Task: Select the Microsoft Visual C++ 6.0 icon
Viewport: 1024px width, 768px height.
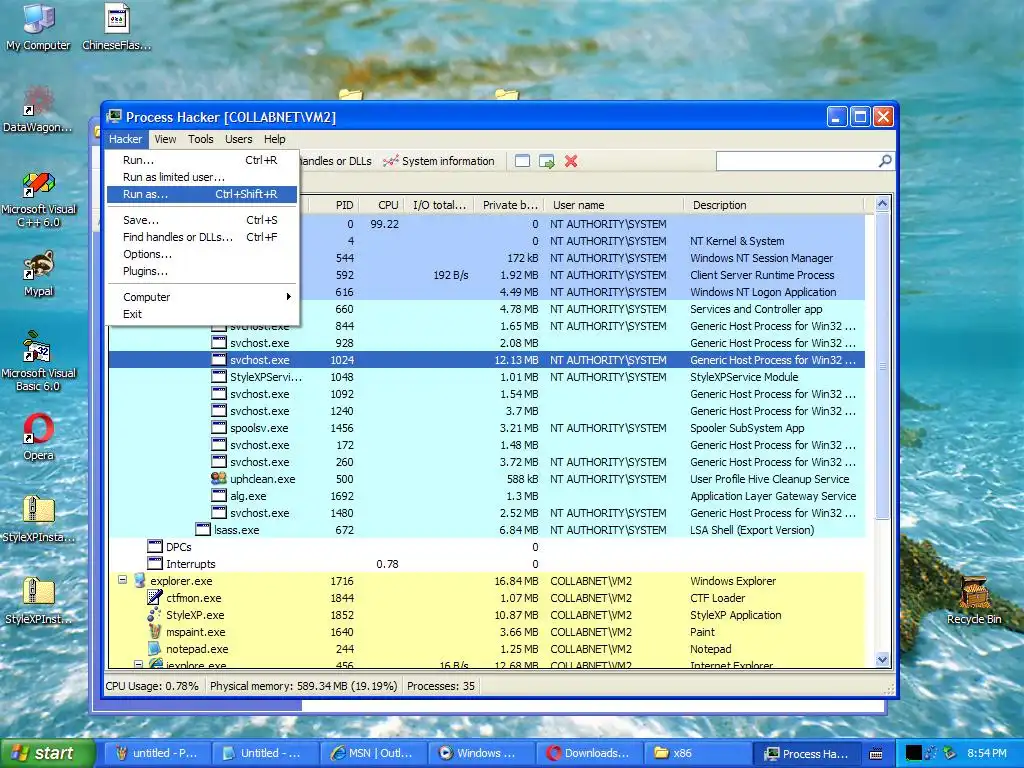Action: [x=39, y=199]
